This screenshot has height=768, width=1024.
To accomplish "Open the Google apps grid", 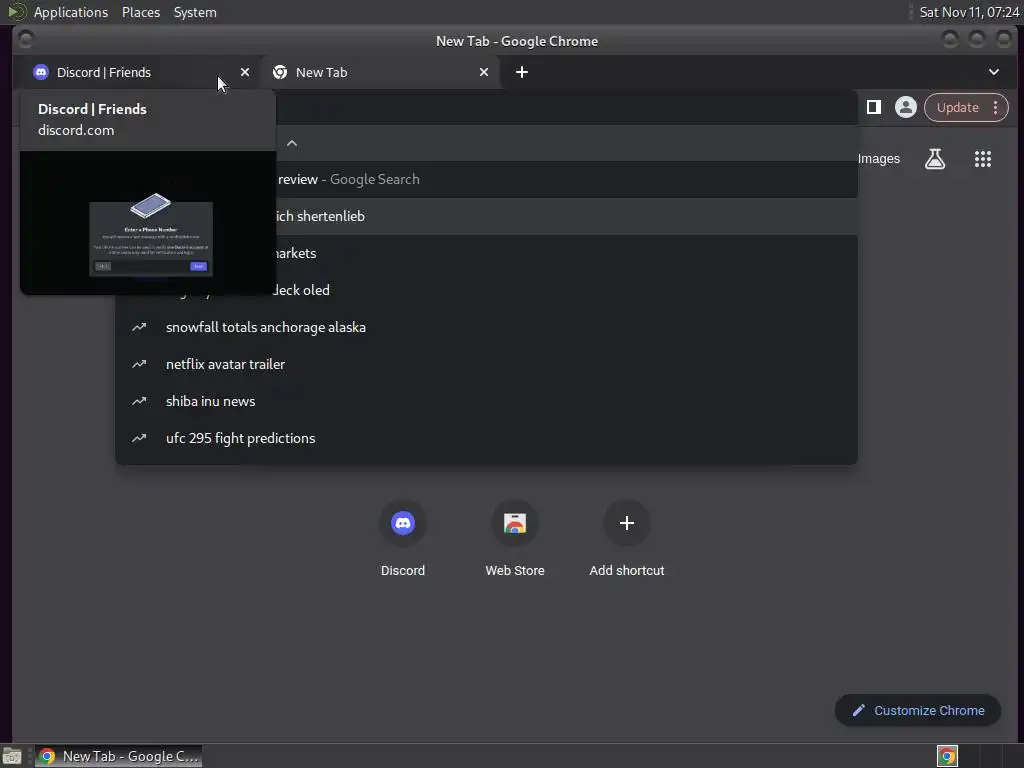I will (x=983, y=159).
